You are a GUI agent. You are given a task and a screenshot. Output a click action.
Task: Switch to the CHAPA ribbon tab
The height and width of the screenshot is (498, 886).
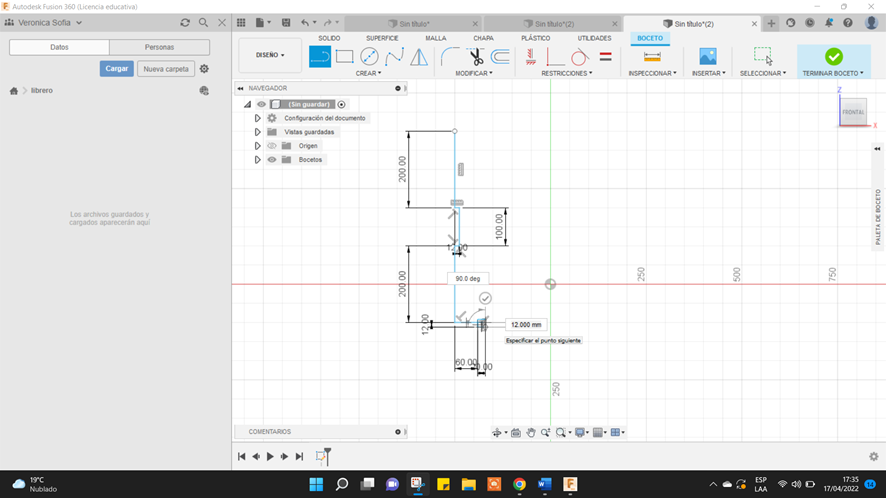(483, 38)
